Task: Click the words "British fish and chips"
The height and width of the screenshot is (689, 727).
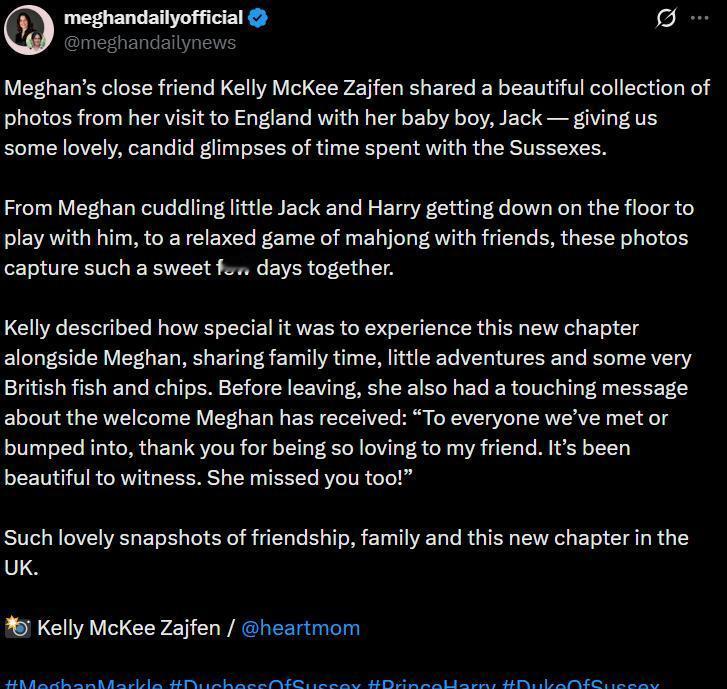Action: click(108, 388)
